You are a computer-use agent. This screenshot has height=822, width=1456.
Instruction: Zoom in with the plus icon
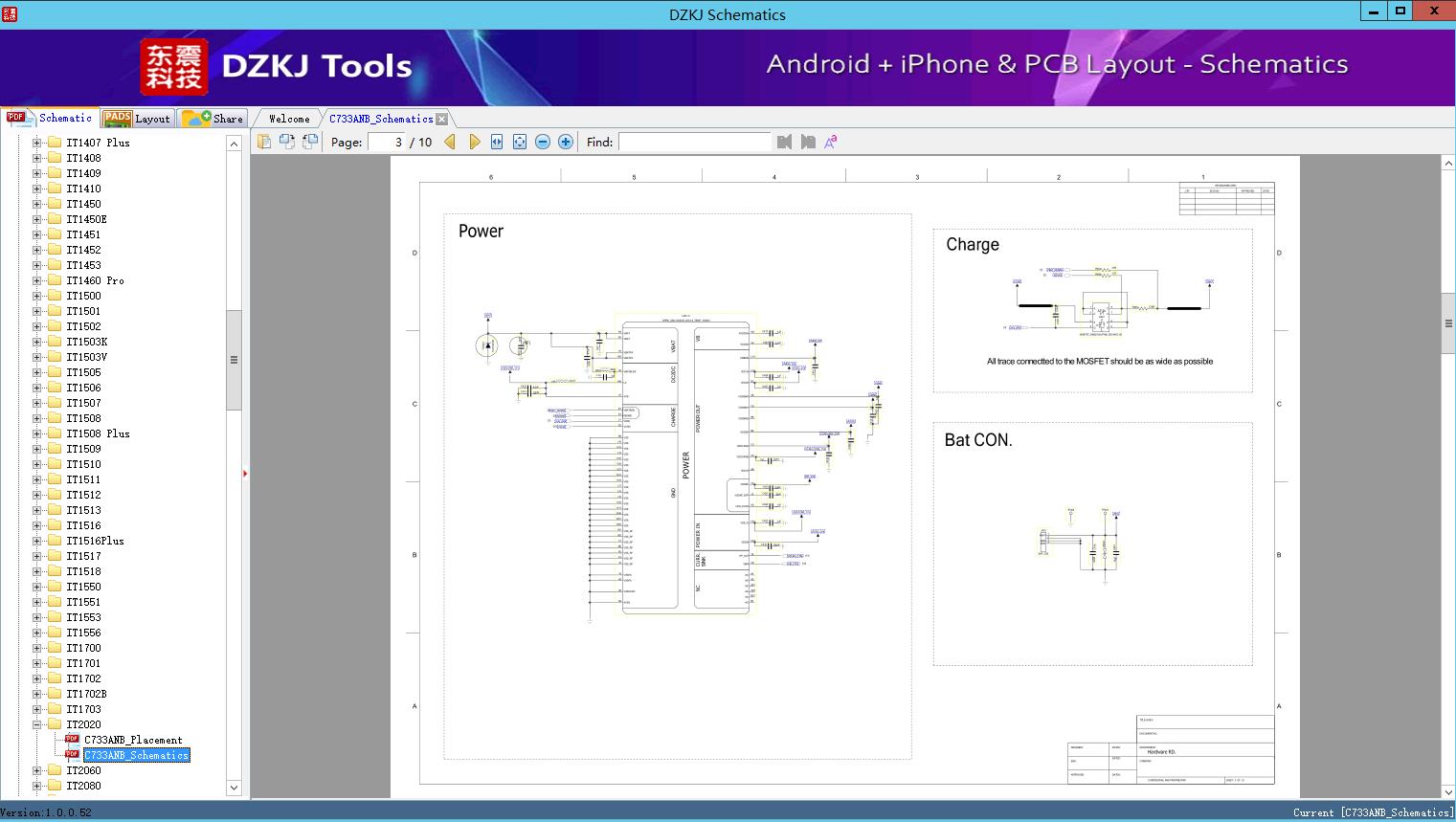[x=566, y=142]
